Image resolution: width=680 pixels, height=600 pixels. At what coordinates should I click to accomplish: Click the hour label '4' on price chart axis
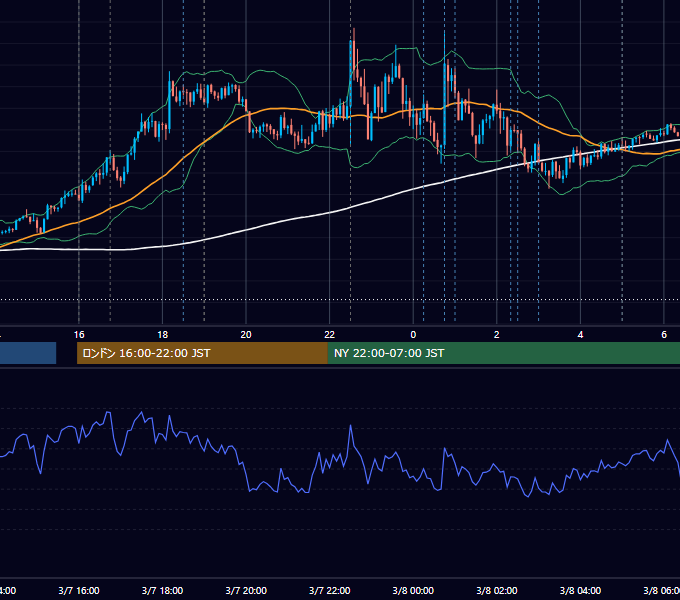coord(580,335)
